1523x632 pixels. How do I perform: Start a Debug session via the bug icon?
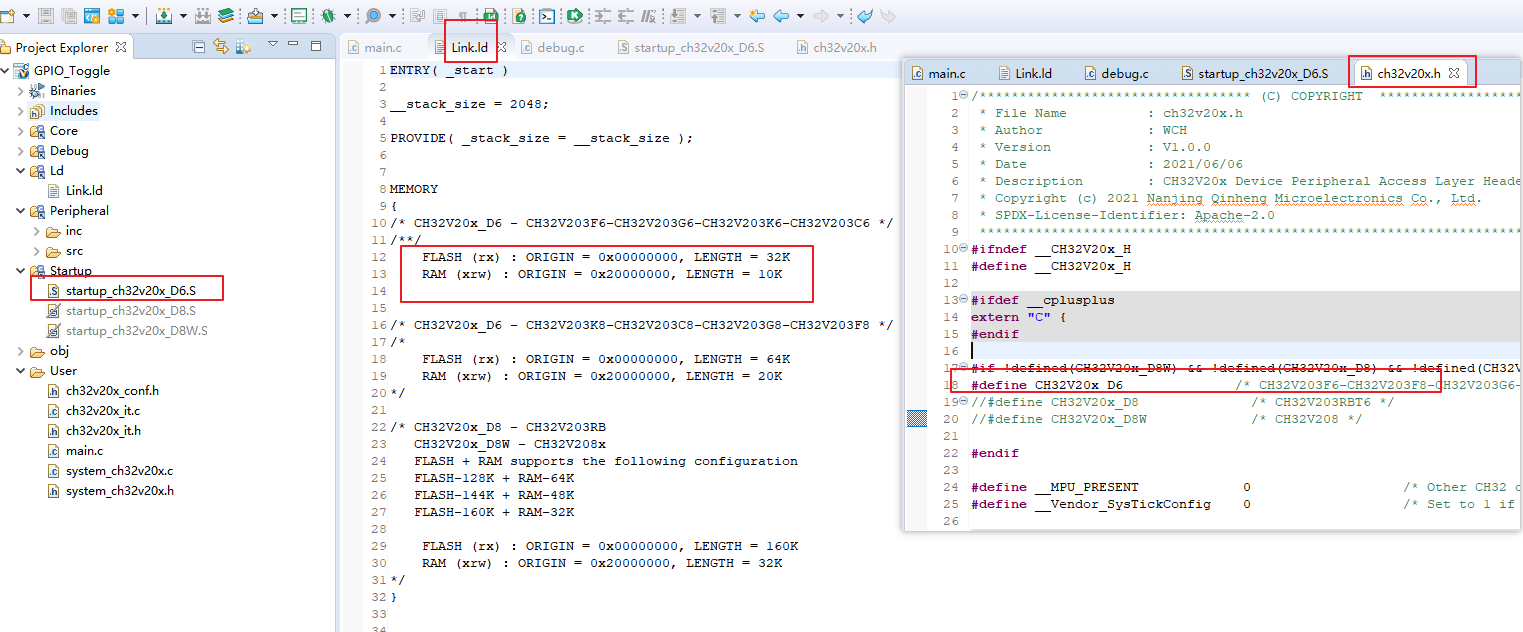[x=326, y=15]
